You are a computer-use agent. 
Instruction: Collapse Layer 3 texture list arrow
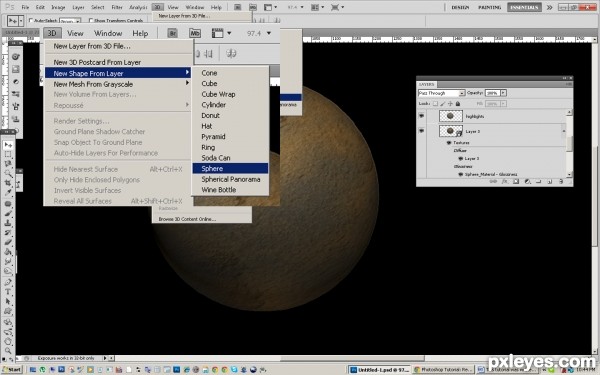click(563, 131)
